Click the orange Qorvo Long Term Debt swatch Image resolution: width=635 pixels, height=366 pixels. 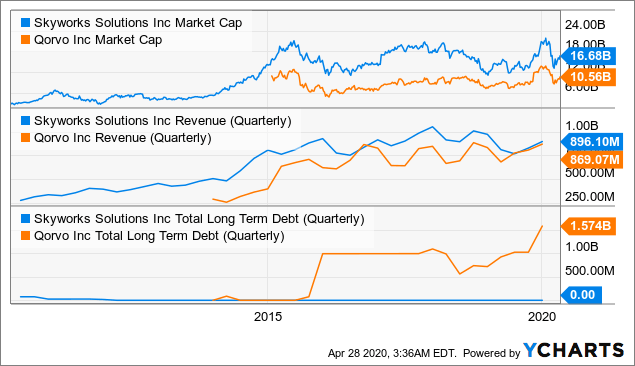[25, 236]
